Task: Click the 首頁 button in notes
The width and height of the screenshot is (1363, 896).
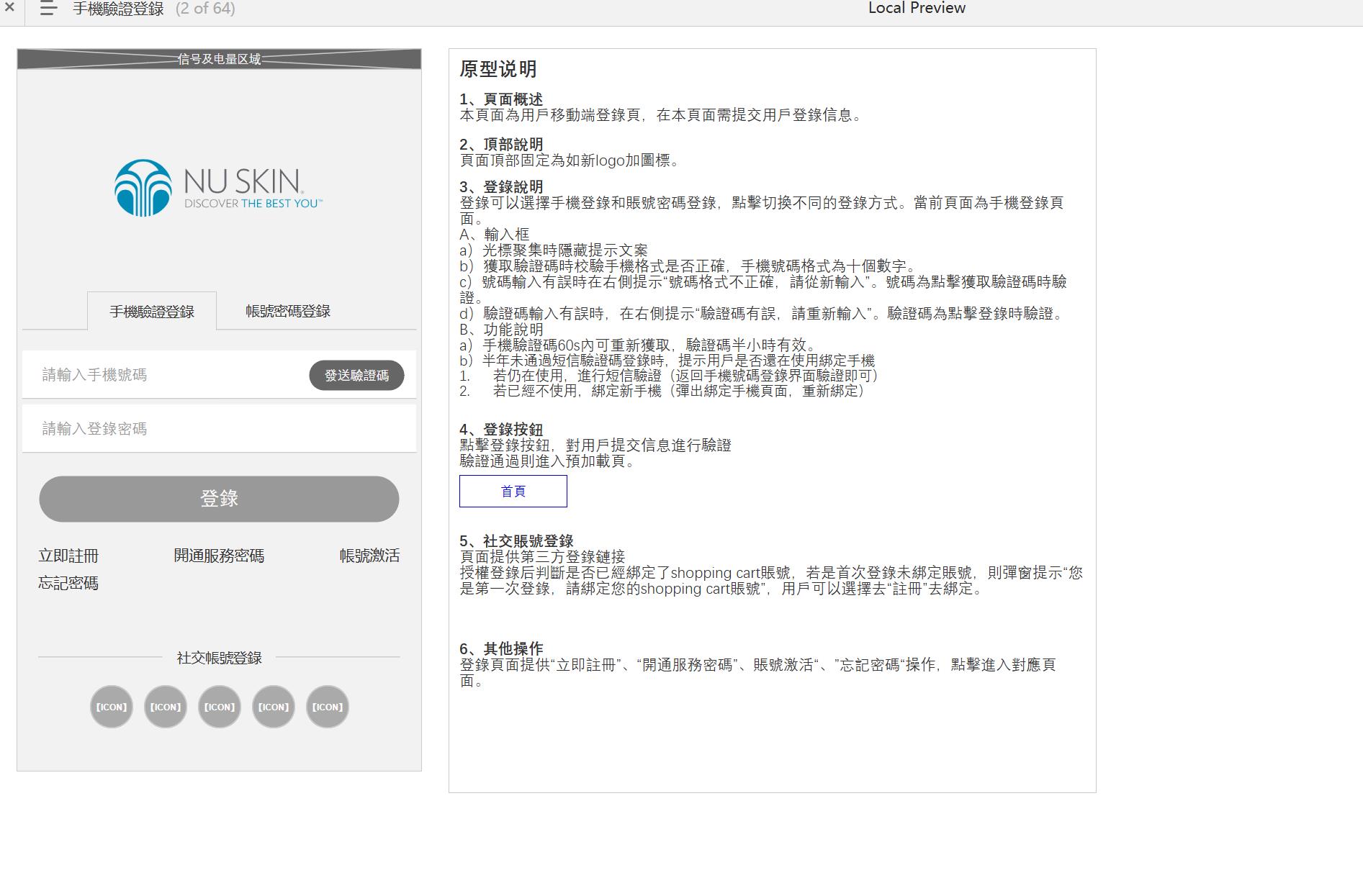Action: 513,491
